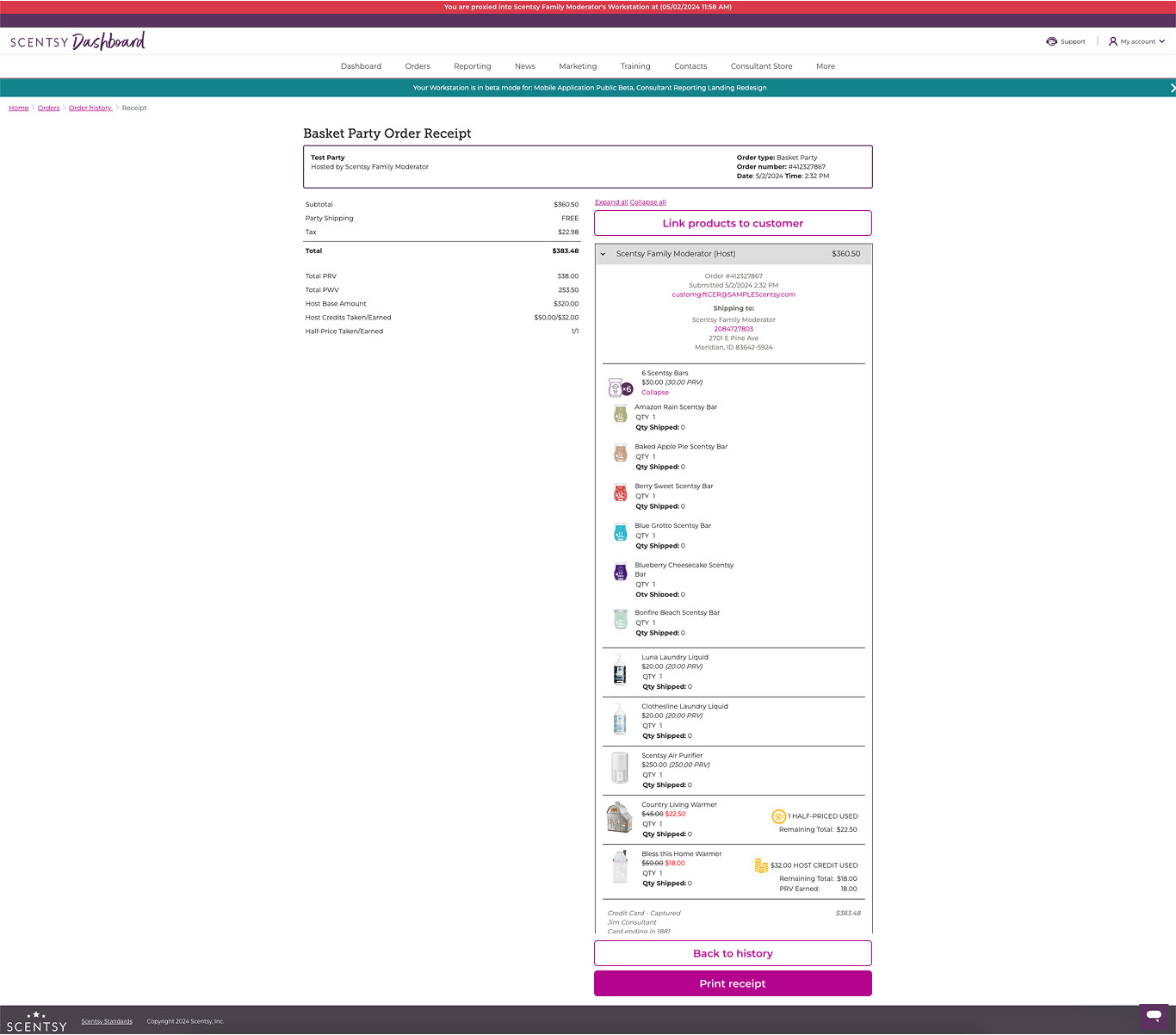The width and height of the screenshot is (1176, 1035).
Task: Click Scentsy Air Purifier product image
Action: (620, 767)
